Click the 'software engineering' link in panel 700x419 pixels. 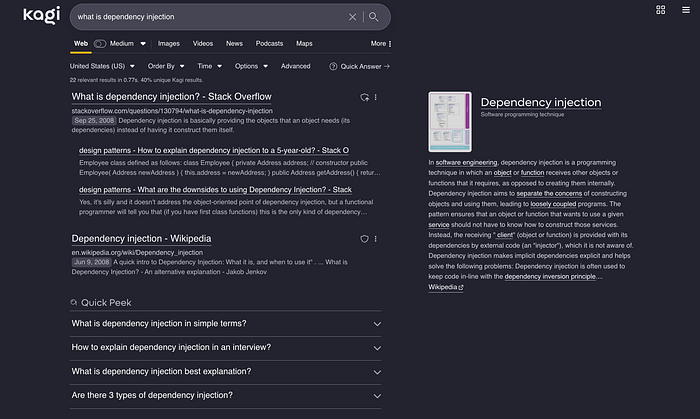point(466,162)
